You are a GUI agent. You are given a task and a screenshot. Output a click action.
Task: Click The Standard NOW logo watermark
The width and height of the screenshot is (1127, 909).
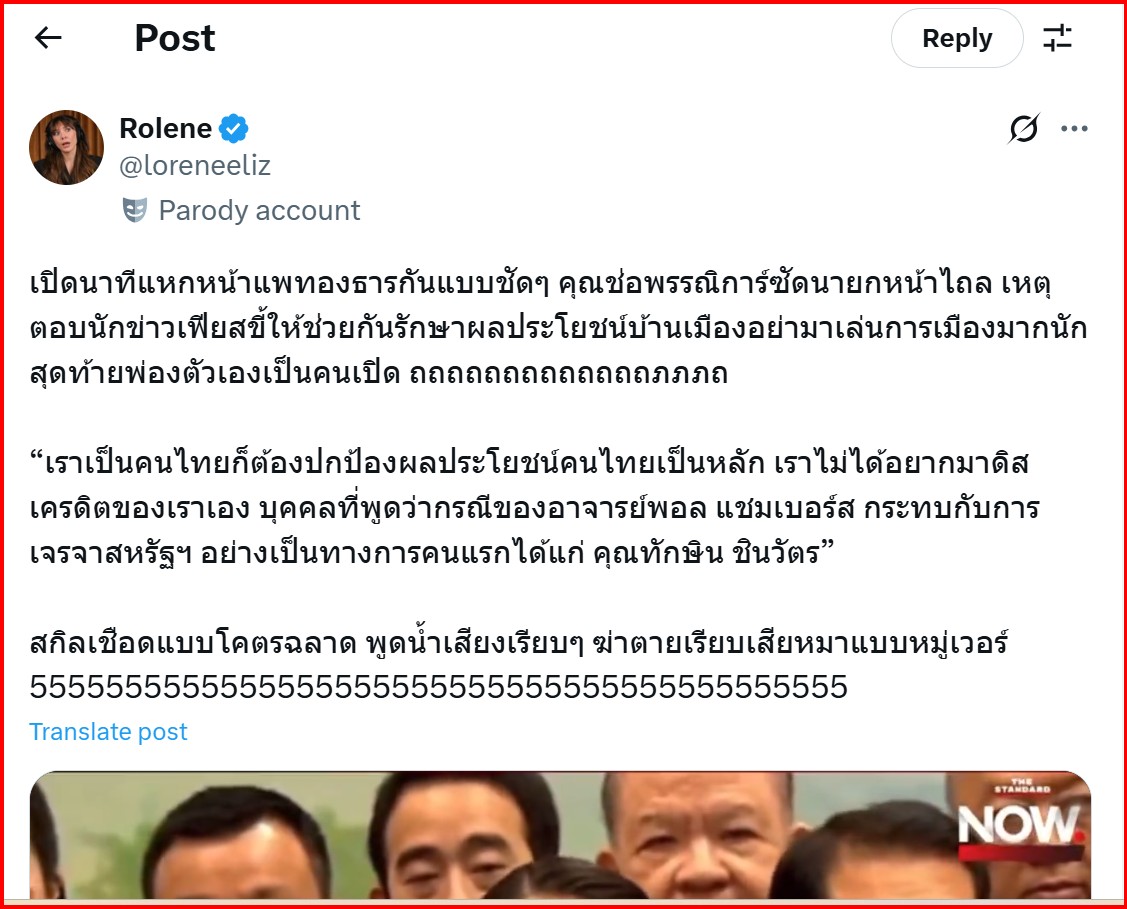click(1021, 819)
